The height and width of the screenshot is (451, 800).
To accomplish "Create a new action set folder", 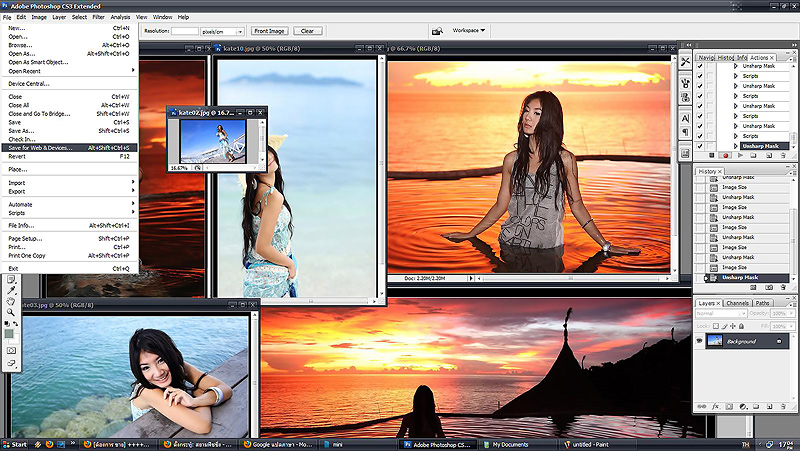I will pyautogui.click(x=754, y=156).
